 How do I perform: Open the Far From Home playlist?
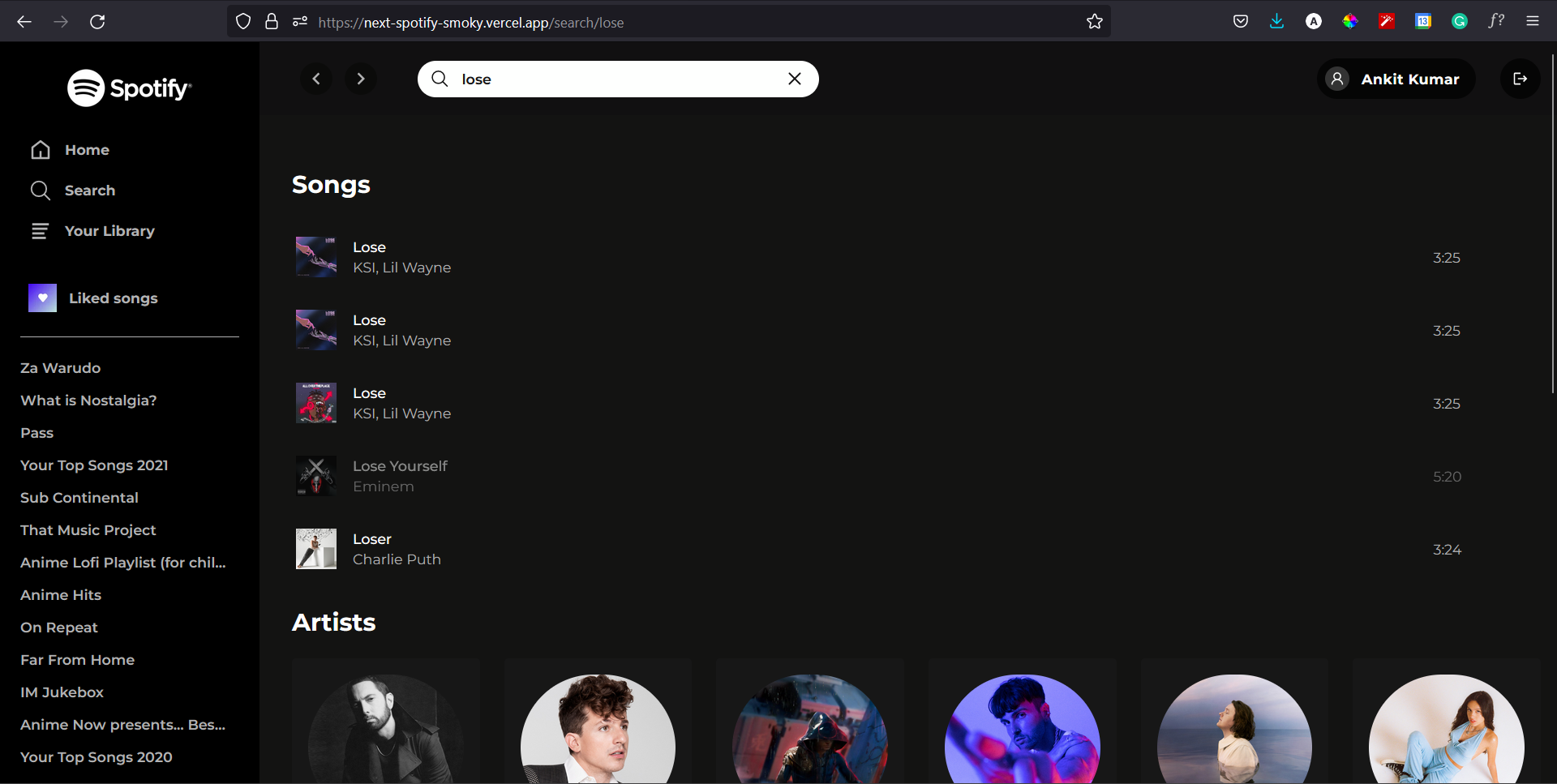tap(78, 660)
